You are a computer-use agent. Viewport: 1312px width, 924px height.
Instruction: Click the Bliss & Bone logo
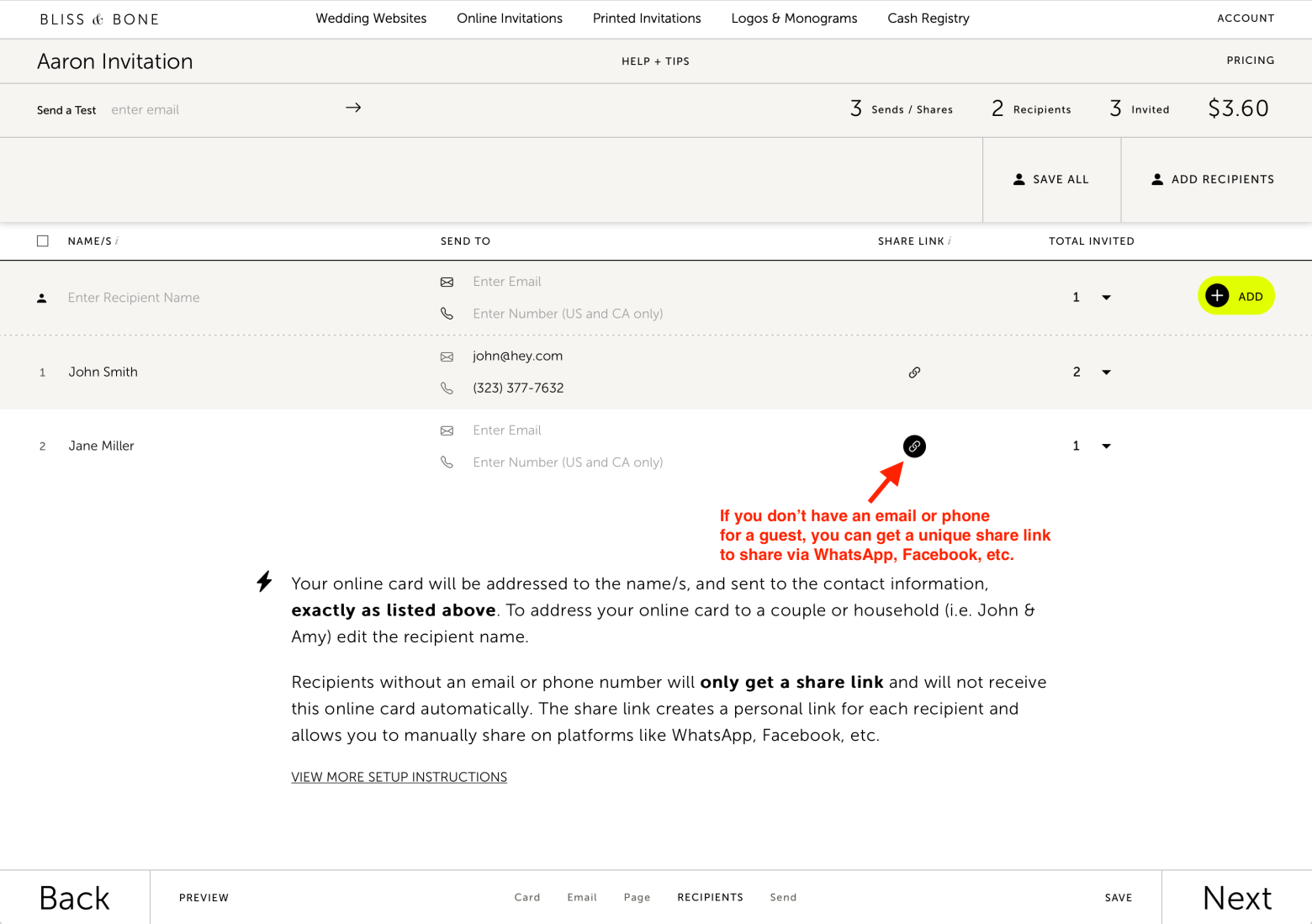[99, 19]
